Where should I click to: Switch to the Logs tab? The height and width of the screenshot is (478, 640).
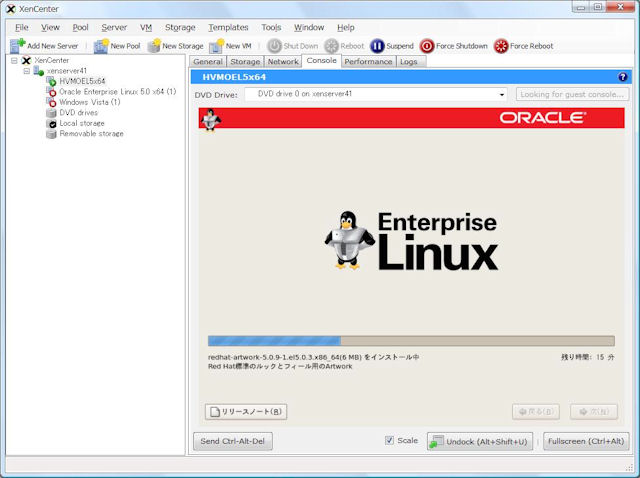pos(409,62)
